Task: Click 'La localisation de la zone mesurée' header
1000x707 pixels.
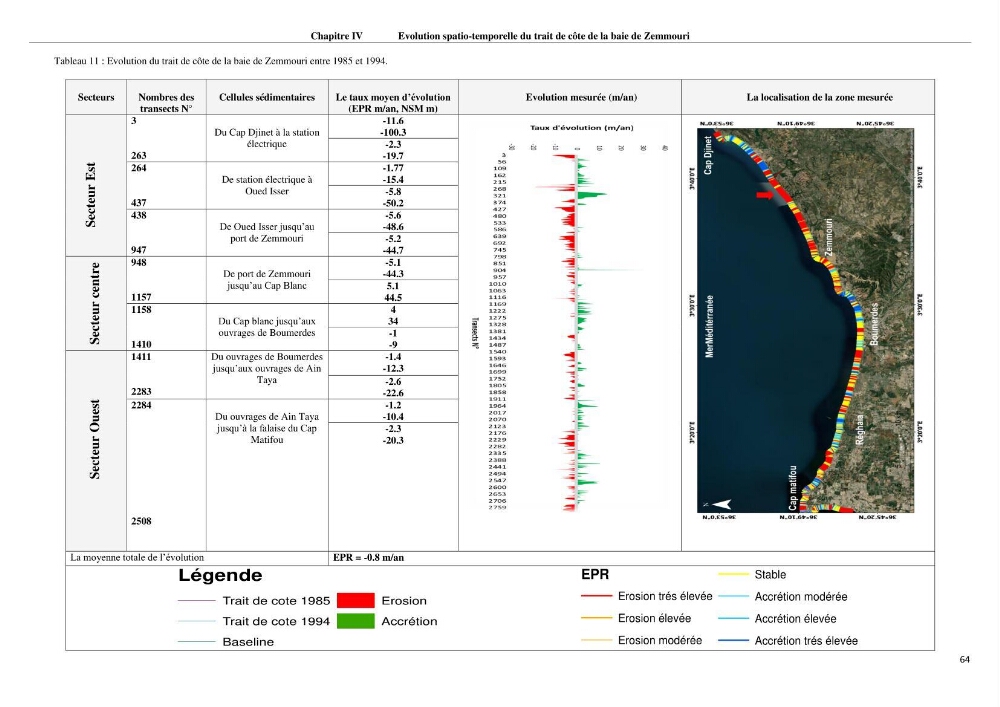Action: tap(820, 98)
